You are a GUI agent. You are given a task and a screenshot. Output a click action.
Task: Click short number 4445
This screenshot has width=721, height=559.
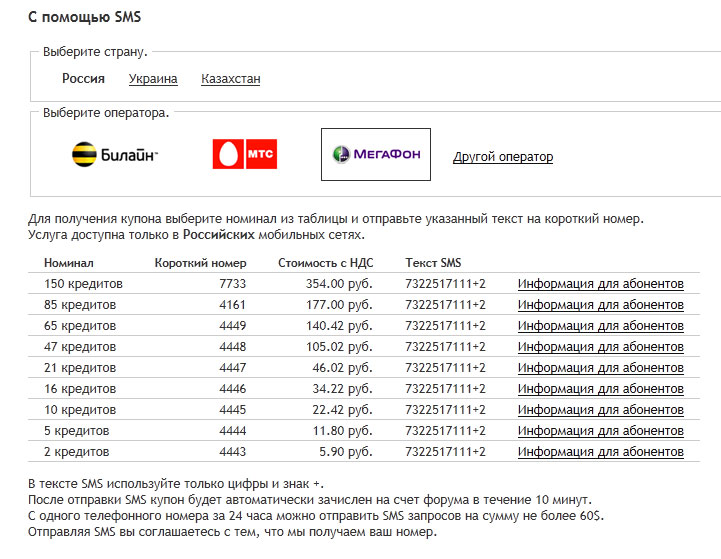233,410
